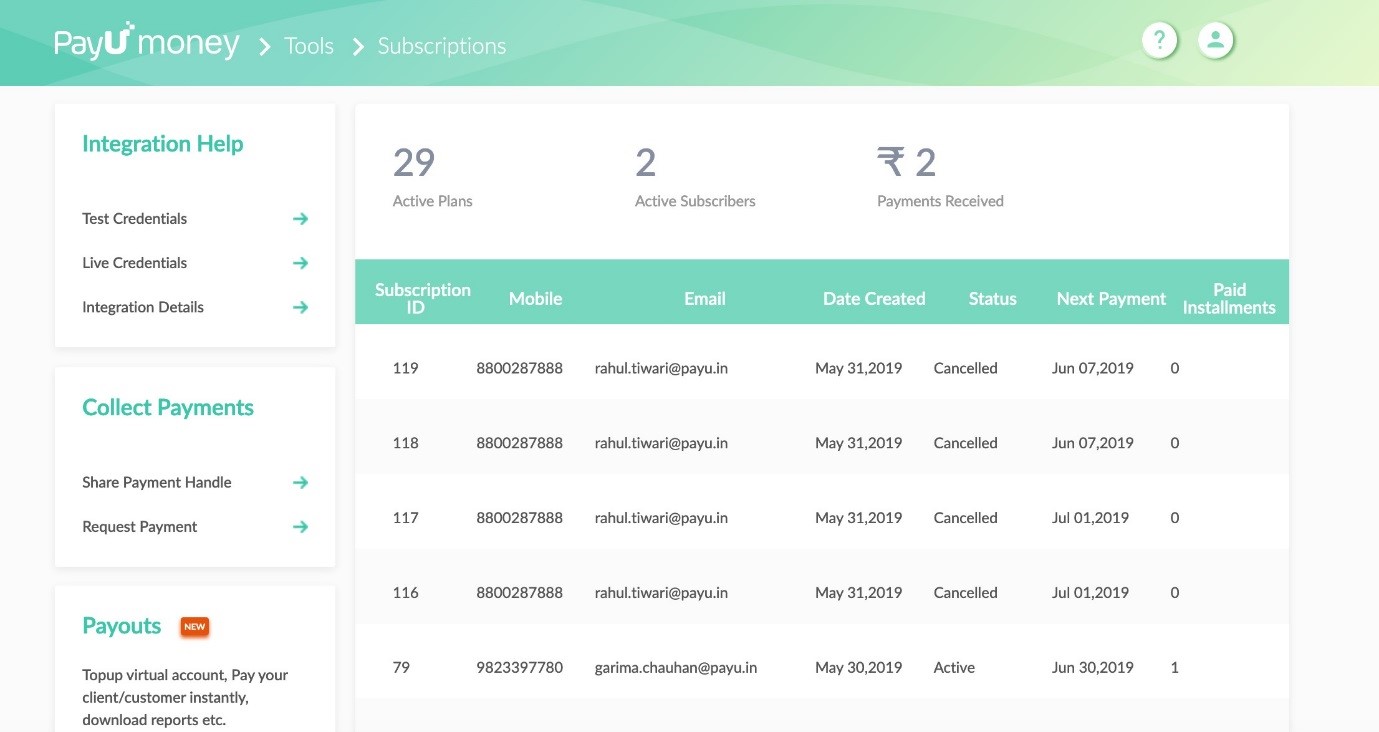Select the Tools breadcrumb item
The height and width of the screenshot is (732, 1379).
point(308,45)
